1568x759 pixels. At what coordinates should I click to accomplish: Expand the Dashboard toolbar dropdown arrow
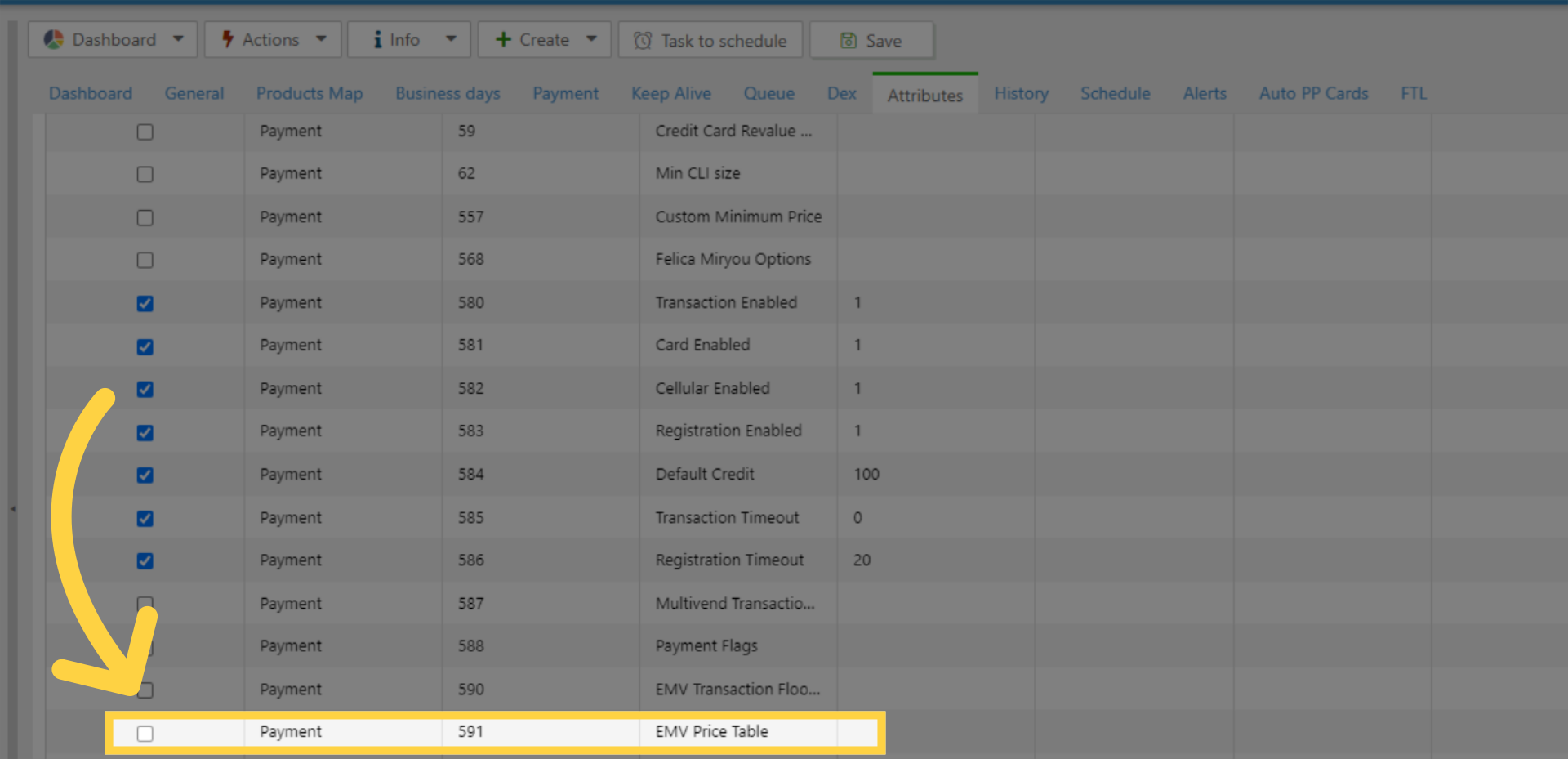coord(178,39)
